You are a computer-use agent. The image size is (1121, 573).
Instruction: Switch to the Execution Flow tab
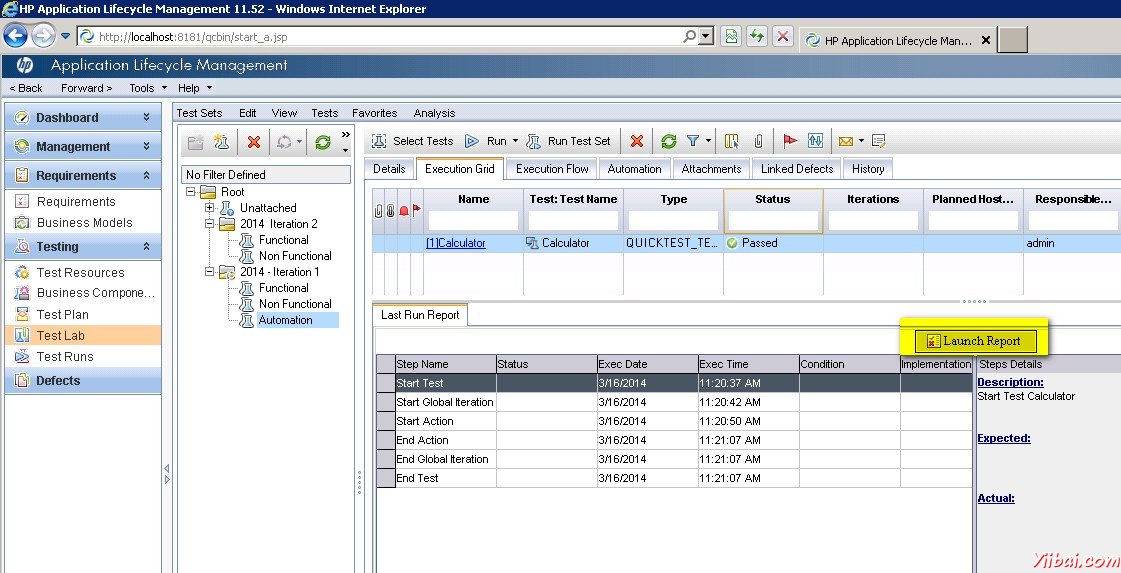pyautogui.click(x=552, y=169)
